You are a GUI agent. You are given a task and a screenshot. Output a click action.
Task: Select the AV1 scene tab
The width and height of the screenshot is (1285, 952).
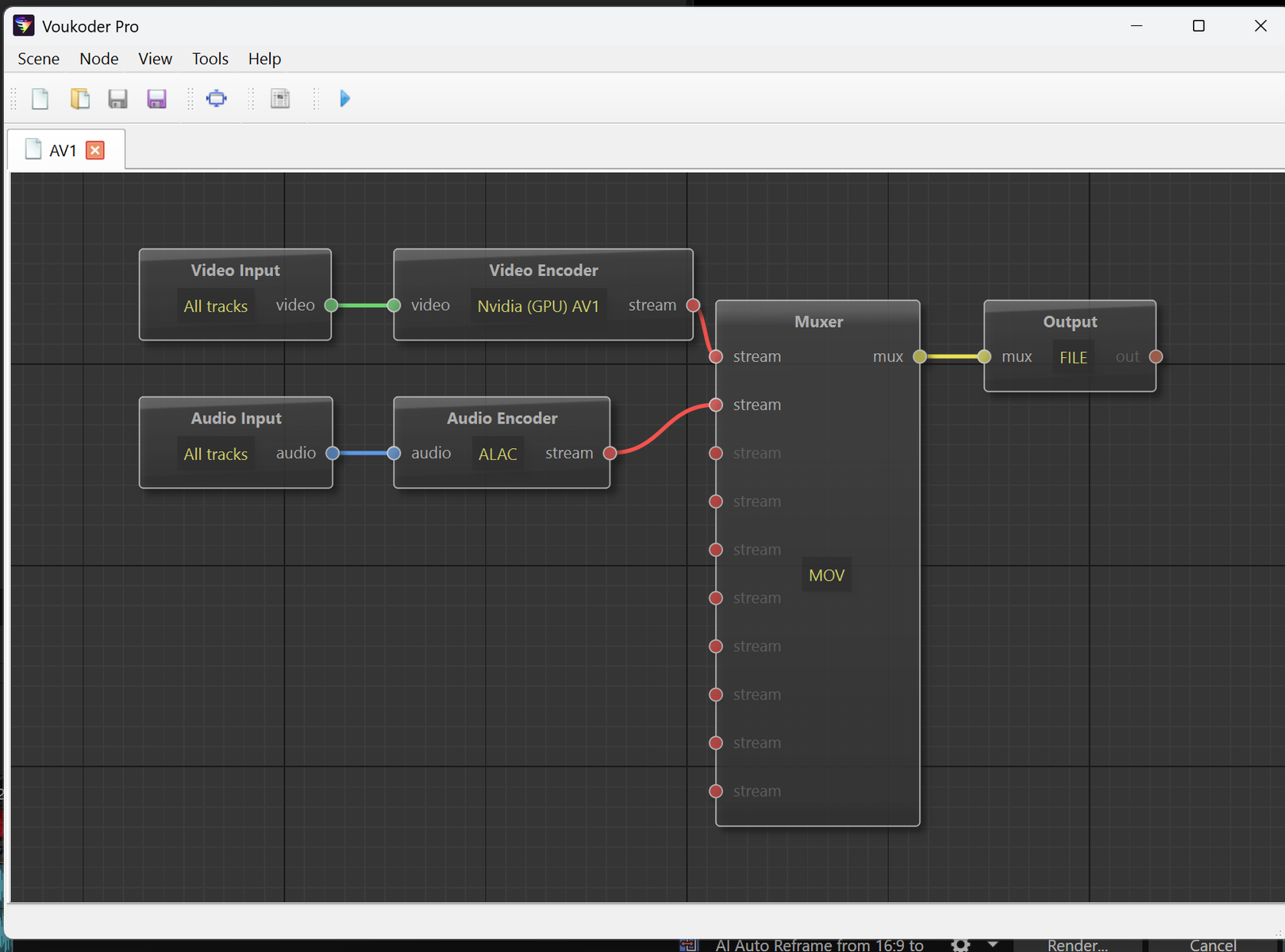62,150
